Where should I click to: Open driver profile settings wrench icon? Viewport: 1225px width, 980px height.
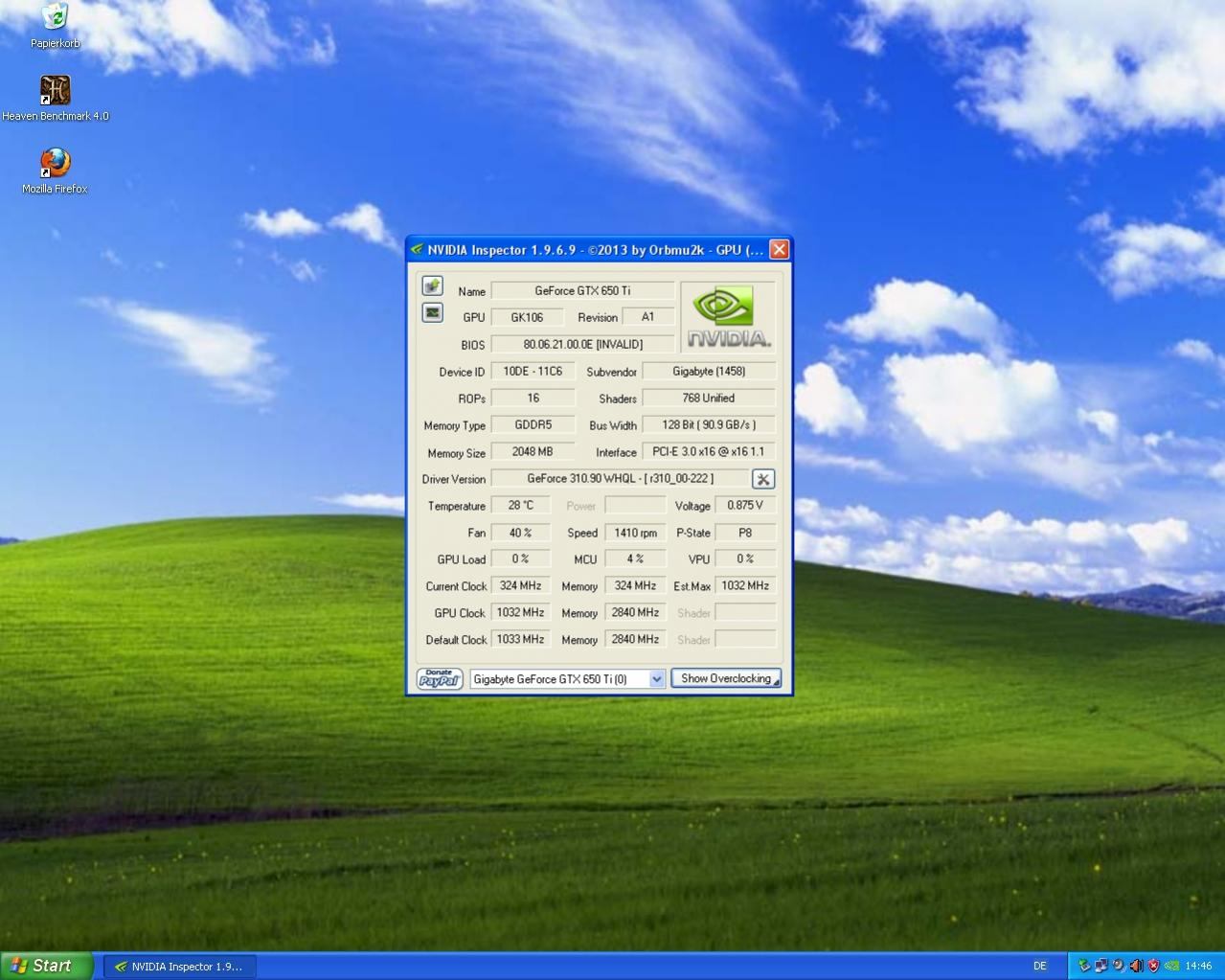click(763, 479)
